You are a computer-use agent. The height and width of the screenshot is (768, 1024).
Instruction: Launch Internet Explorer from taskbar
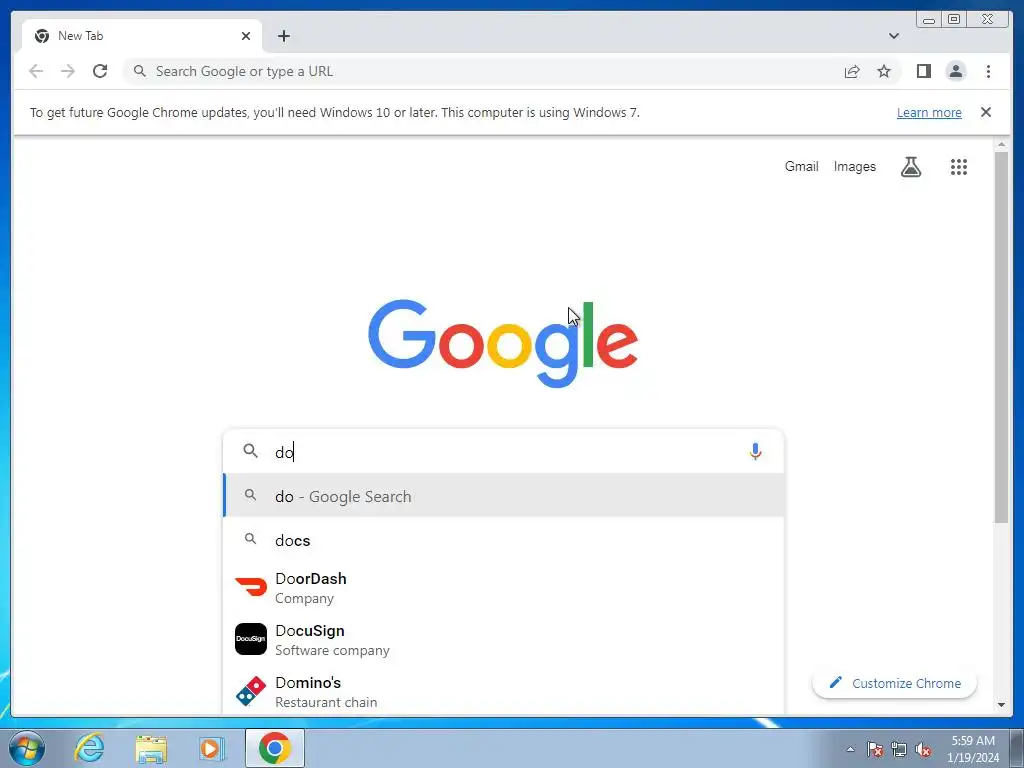click(x=89, y=748)
